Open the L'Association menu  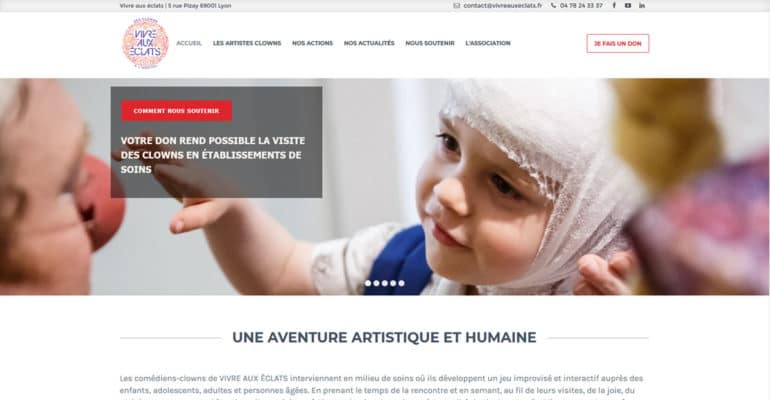(x=488, y=43)
